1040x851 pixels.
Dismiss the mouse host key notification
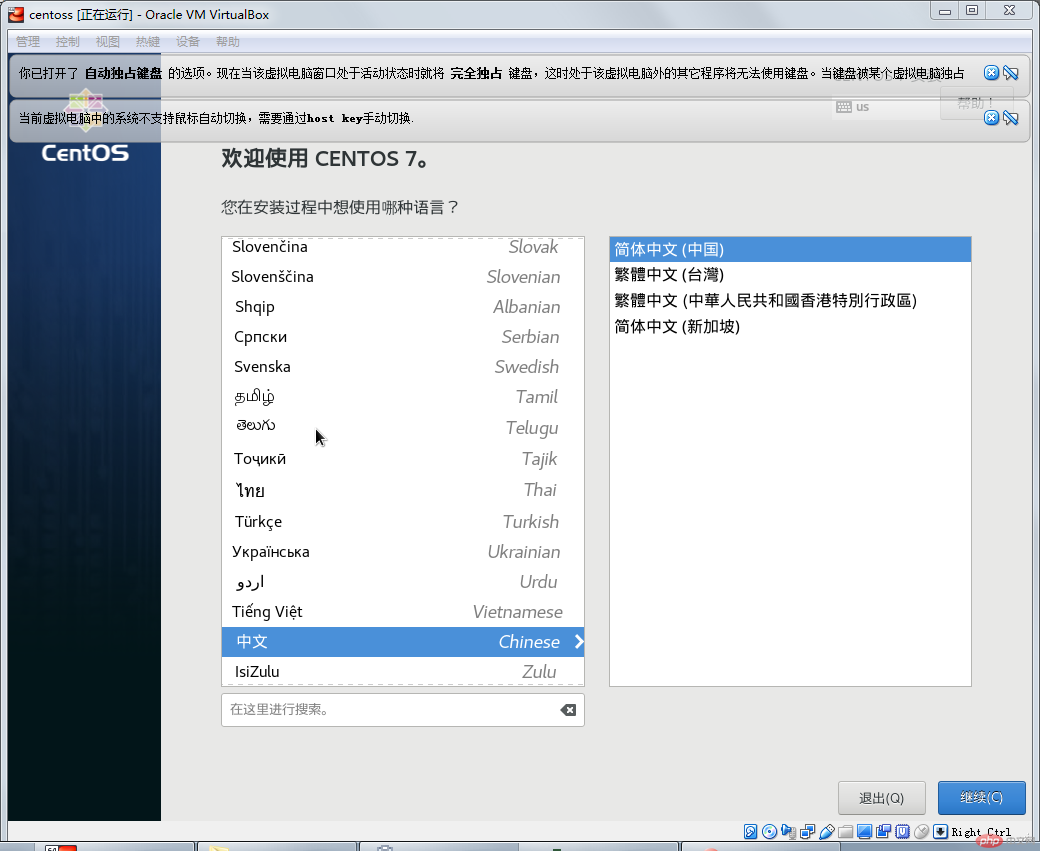(991, 118)
